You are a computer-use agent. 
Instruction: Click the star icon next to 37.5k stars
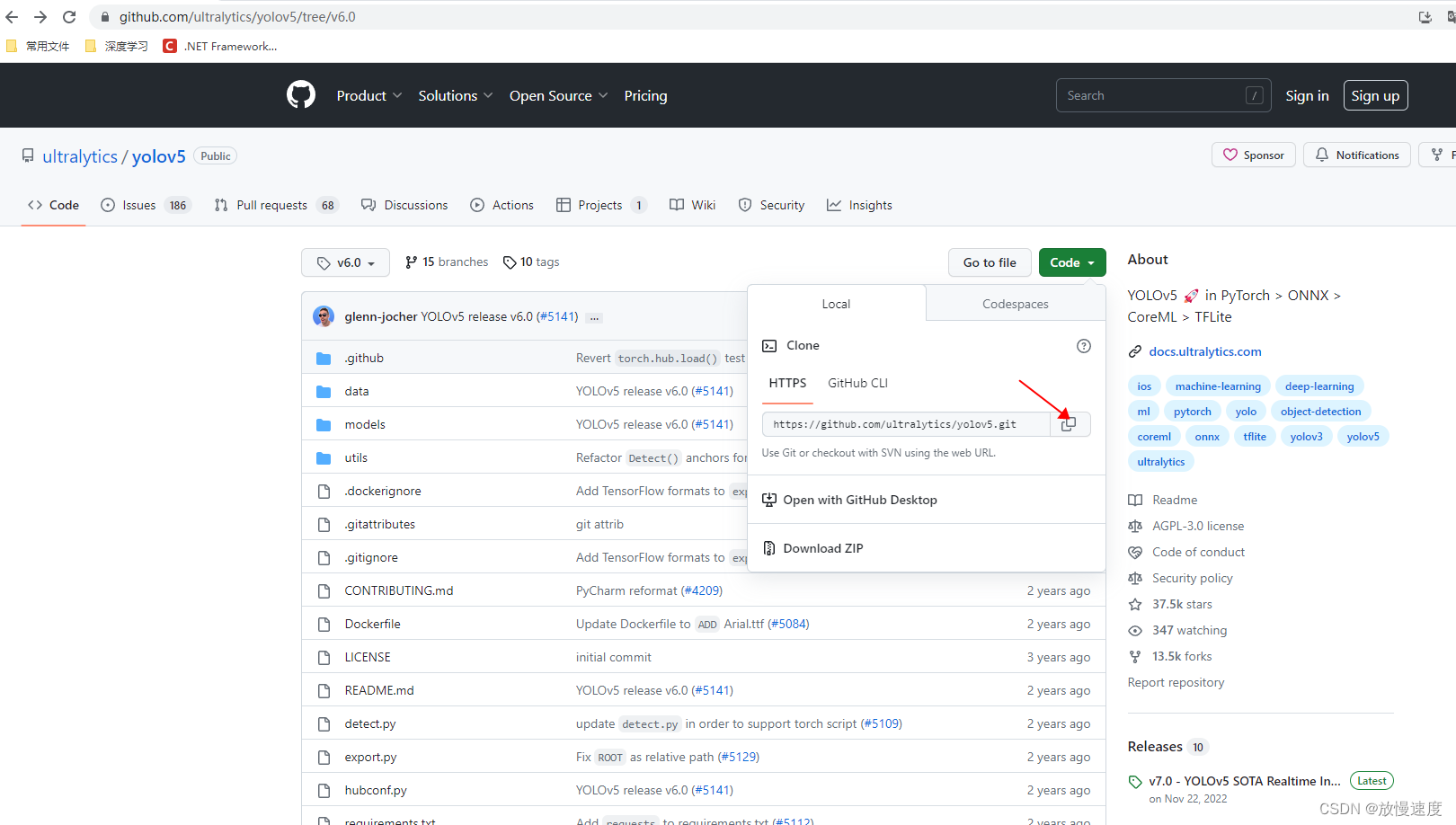point(1135,605)
